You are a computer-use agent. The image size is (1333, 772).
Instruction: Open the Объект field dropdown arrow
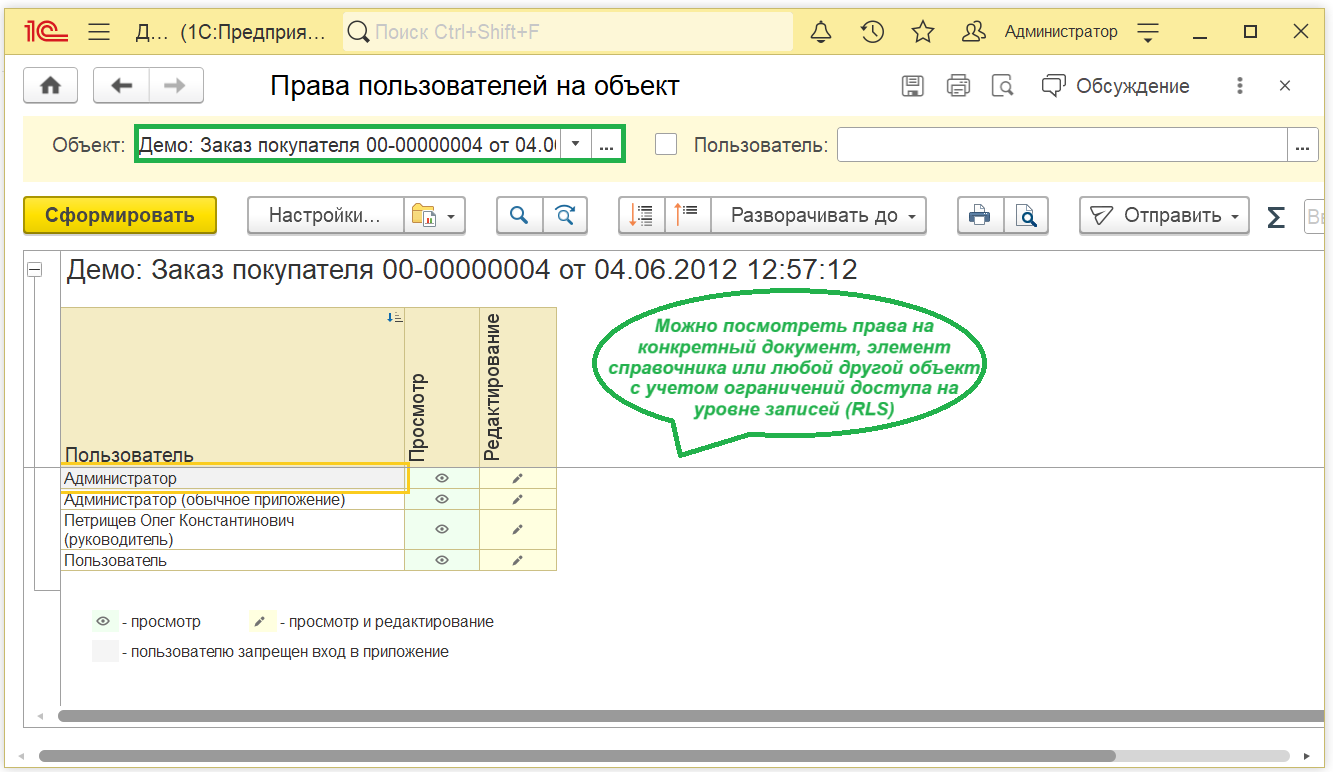575,145
